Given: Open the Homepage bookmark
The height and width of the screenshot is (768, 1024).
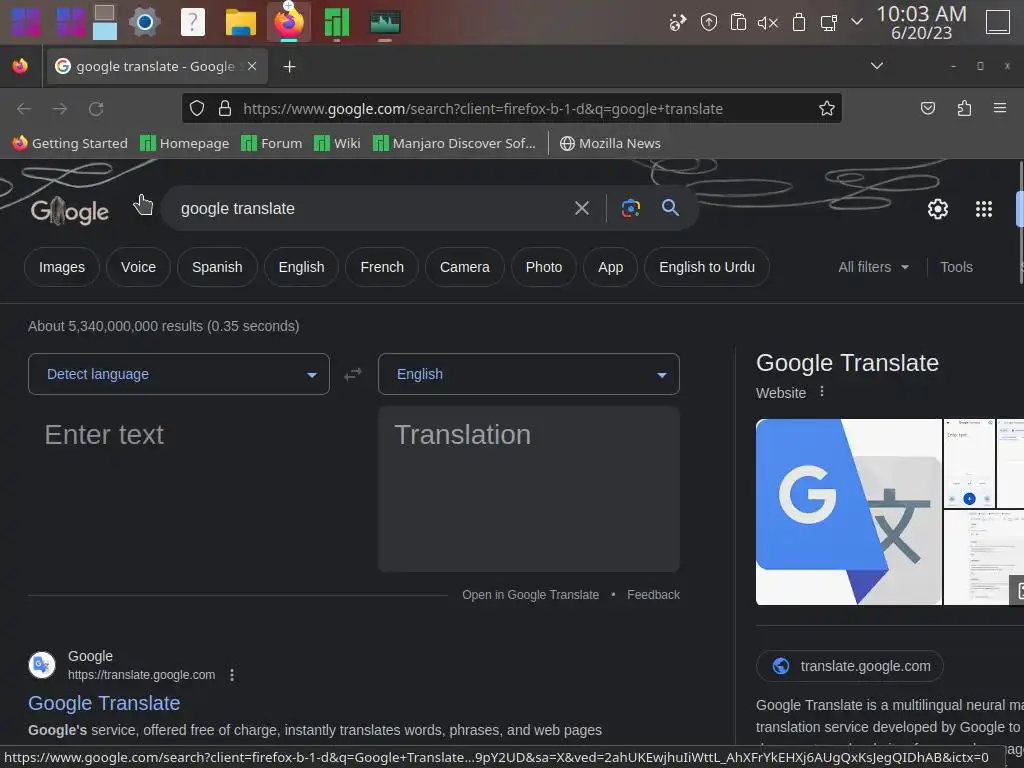Looking at the screenshot, I should 185,143.
